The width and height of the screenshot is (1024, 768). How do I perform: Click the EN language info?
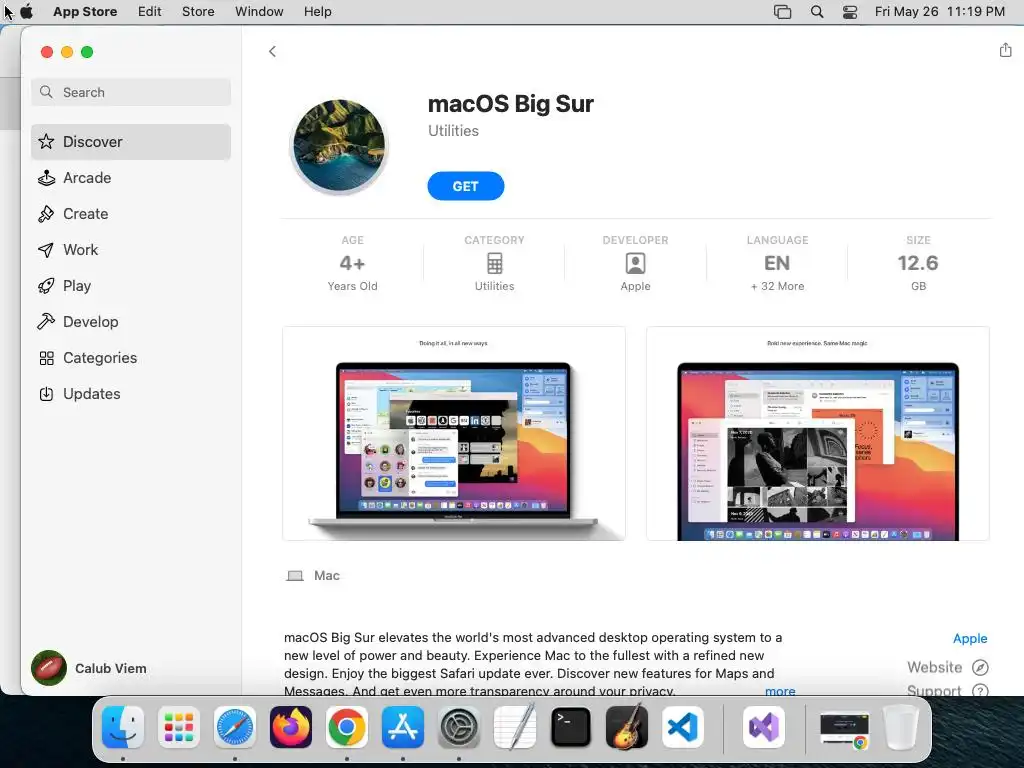pyautogui.click(x=777, y=263)
